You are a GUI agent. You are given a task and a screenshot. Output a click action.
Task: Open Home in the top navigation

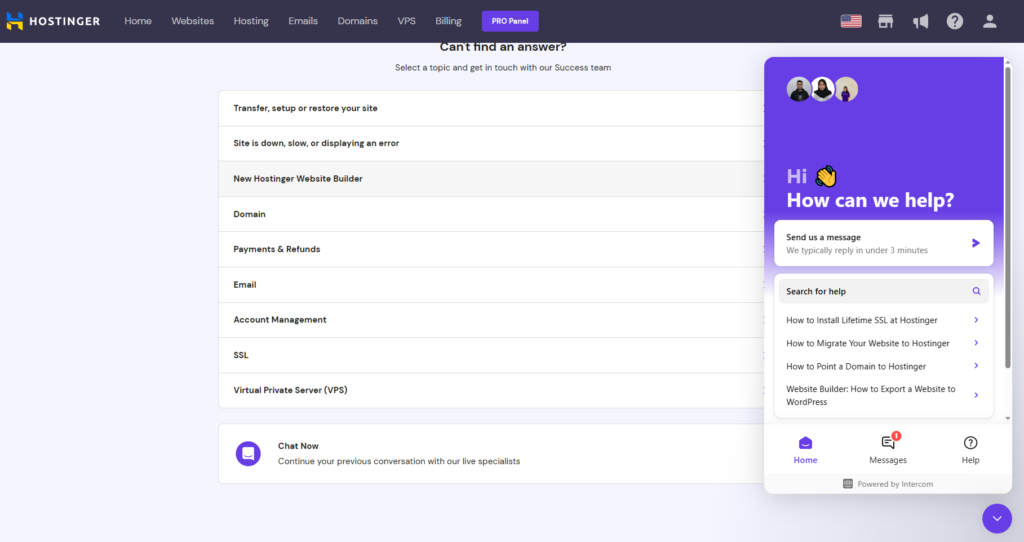click(x=138, y=21)
